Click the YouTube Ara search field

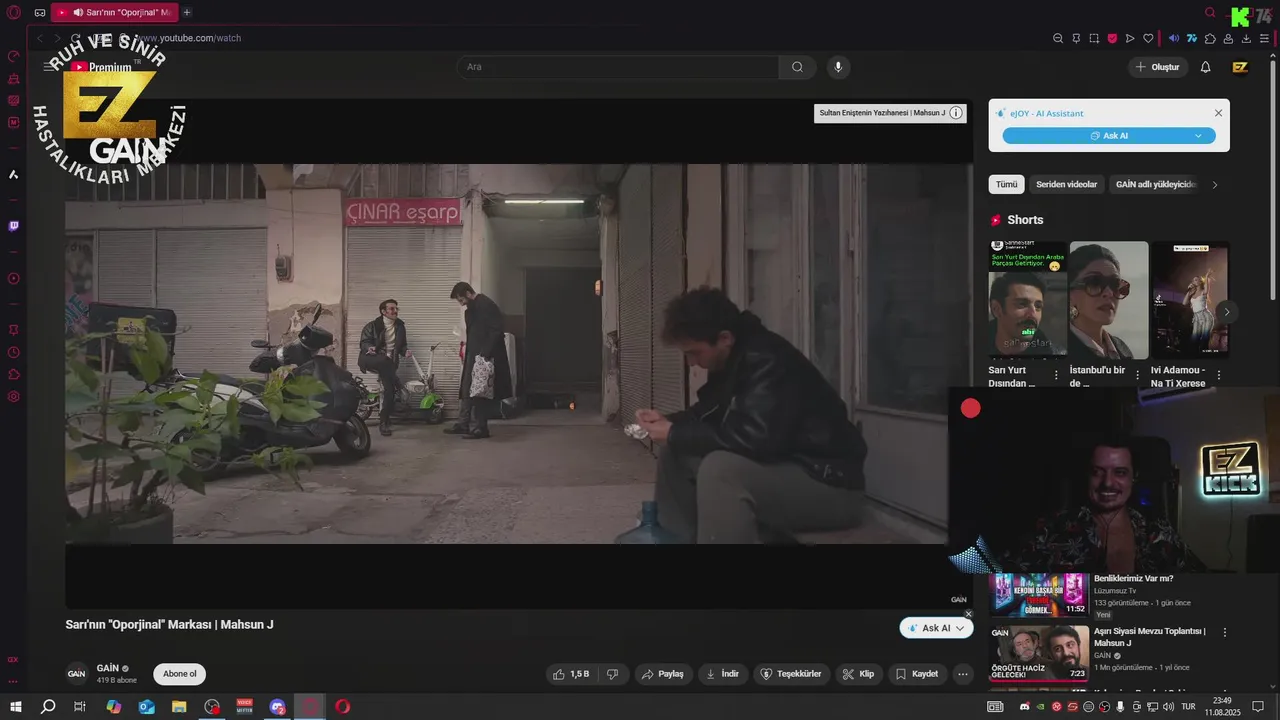[x=620, y=67]
